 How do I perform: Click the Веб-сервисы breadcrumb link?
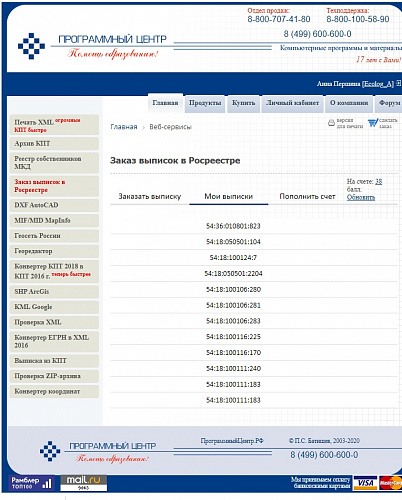[170, 127]
